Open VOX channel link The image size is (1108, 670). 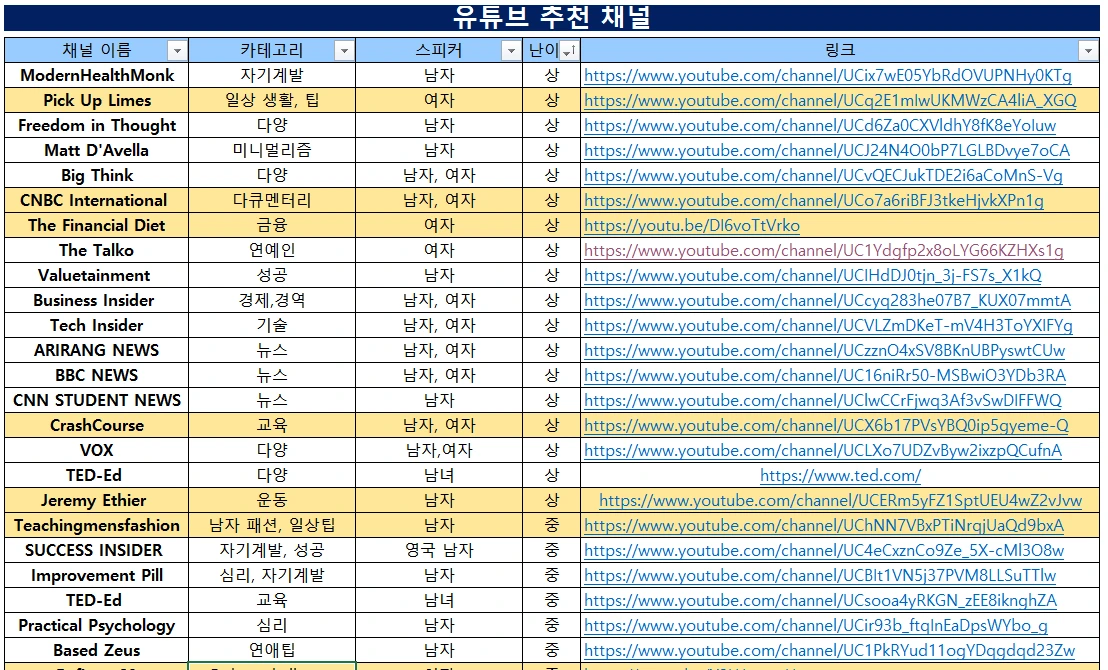tap(823, 450)
